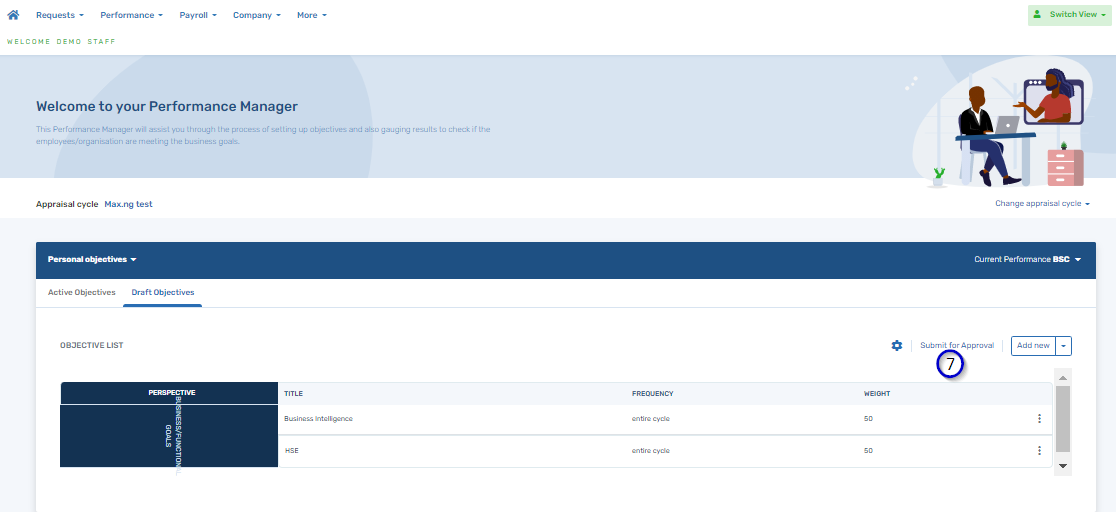Click the step 7 circle marker
This screenshot has height=512, width=1116.
tap(950, 366)
